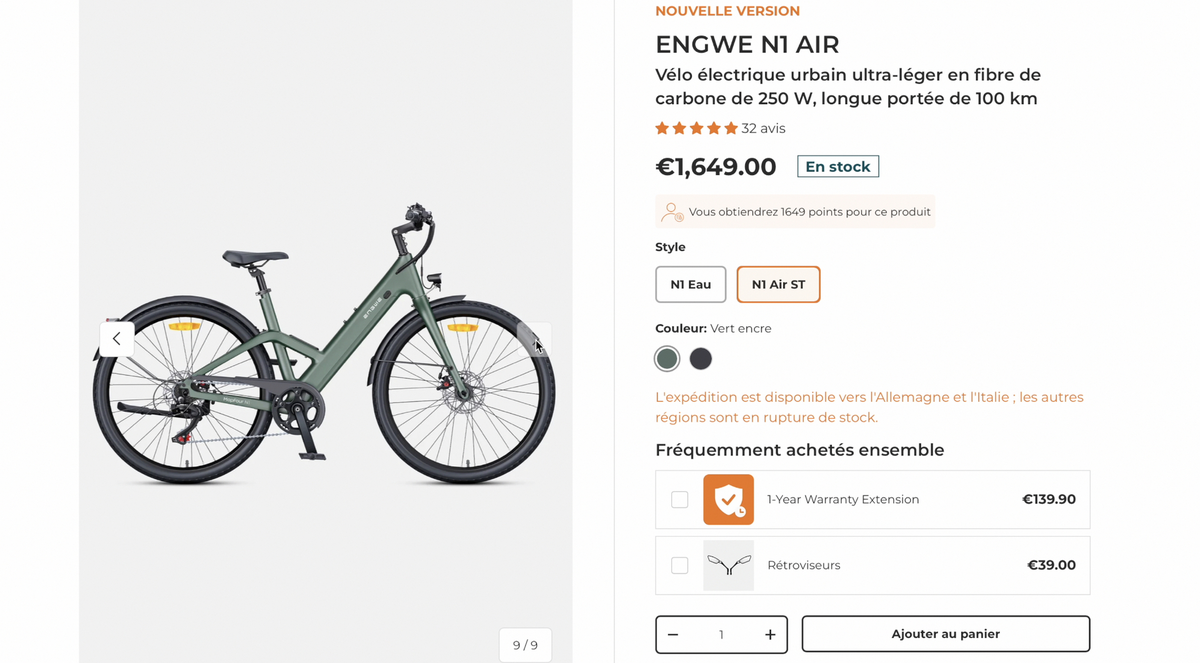Decrease quantity using the minus icon

[x=673, y=634]
